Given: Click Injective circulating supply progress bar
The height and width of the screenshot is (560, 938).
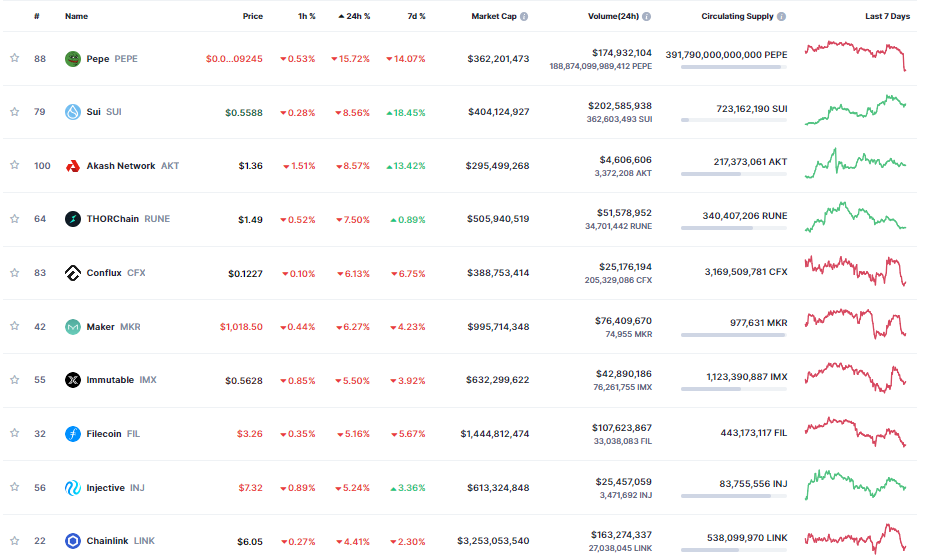Looking at the screenshot, I should point(733,496).
